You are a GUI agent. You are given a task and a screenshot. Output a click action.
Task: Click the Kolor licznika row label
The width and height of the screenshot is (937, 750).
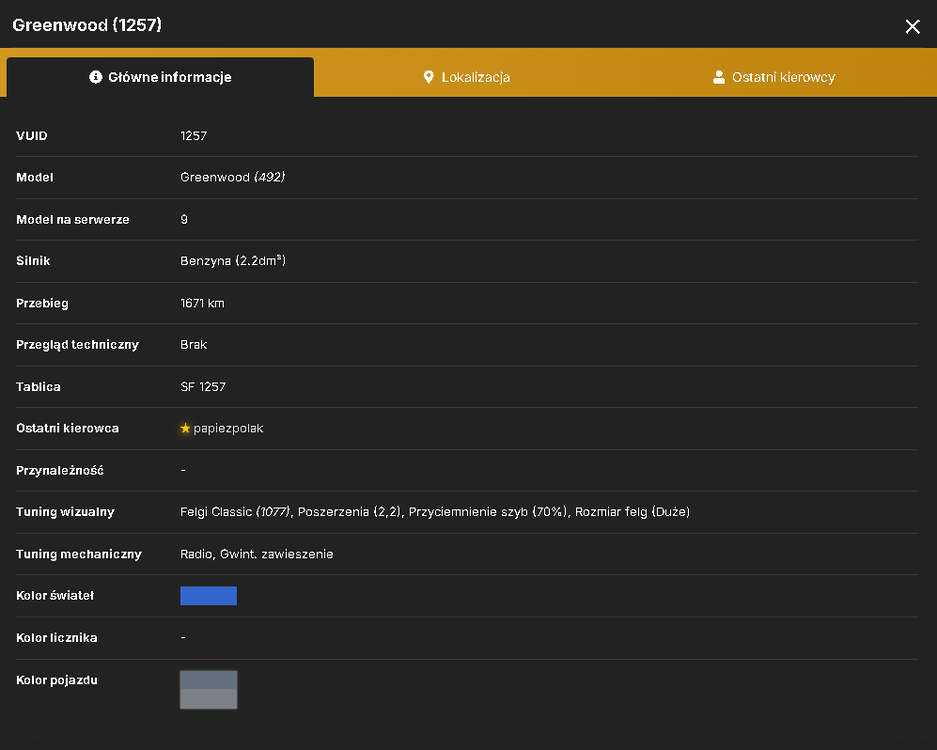57,638
